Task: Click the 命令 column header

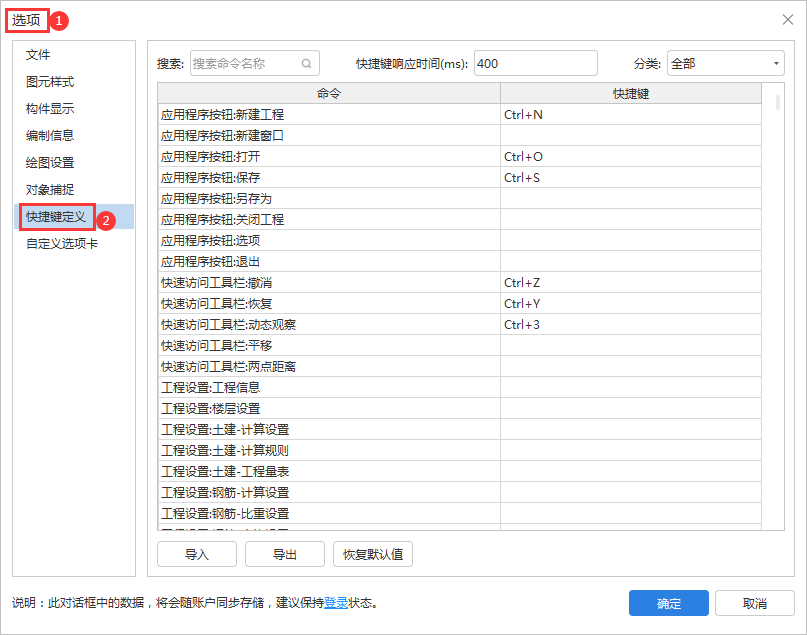Action: [x=329, y=93]
